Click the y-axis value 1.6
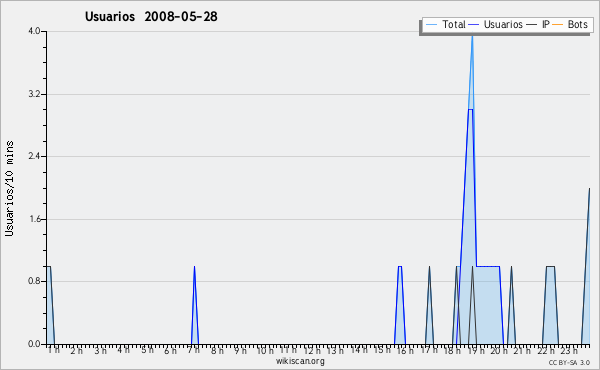Viewport: 600px width, 370px height. click(34, 219)
